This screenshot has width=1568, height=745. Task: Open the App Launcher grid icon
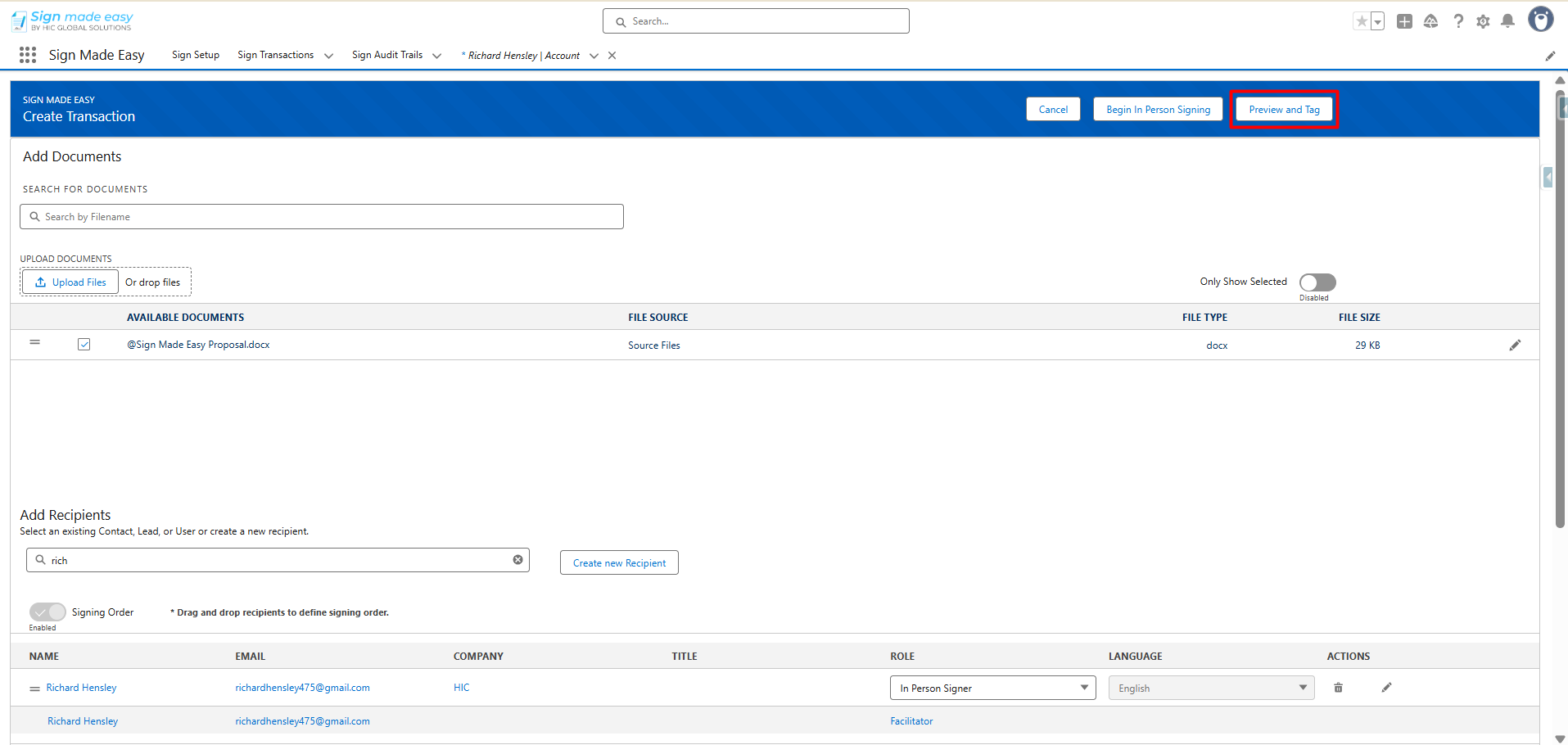(28, 55)
